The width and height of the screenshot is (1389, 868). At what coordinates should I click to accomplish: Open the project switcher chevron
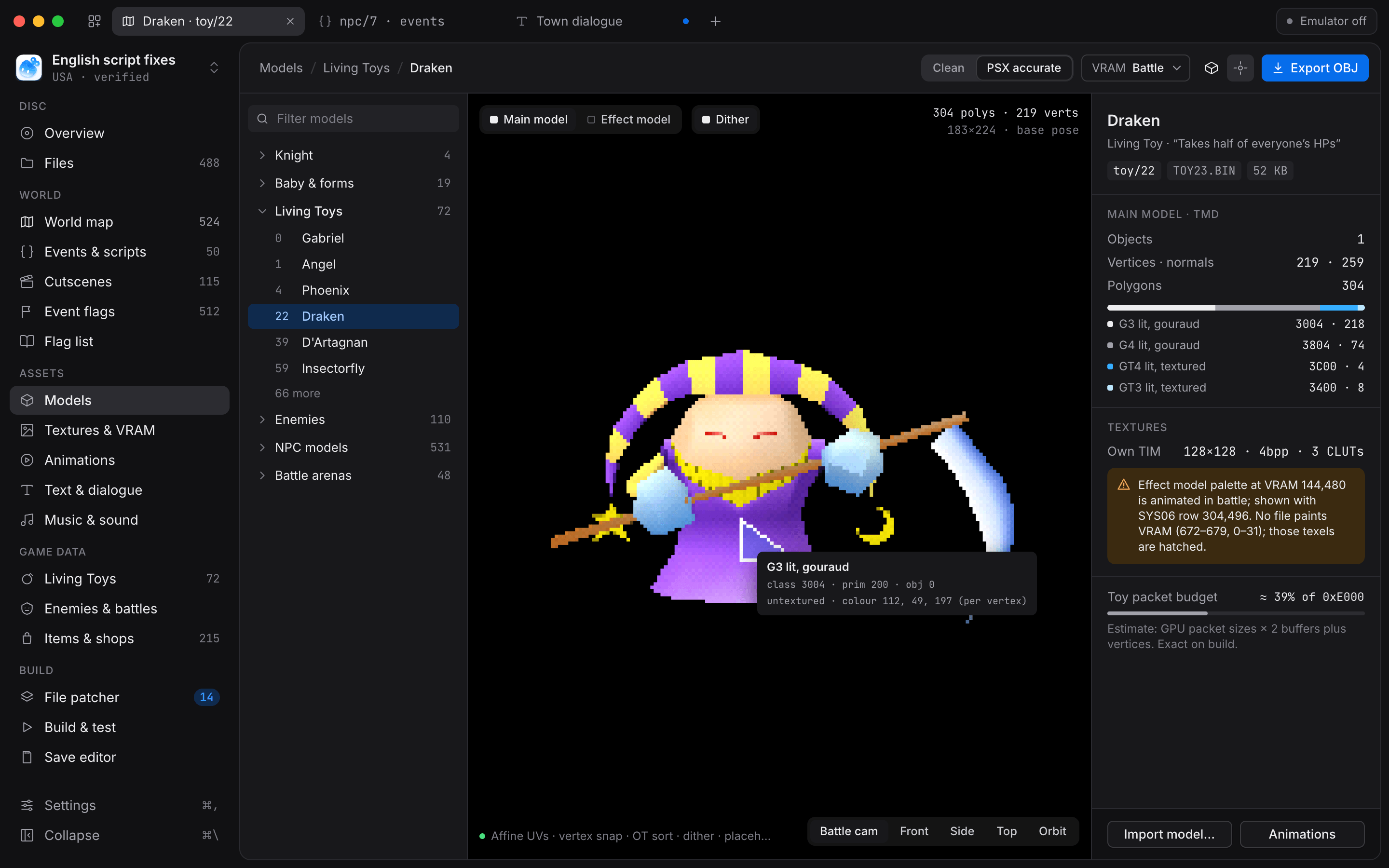point(214,68)
